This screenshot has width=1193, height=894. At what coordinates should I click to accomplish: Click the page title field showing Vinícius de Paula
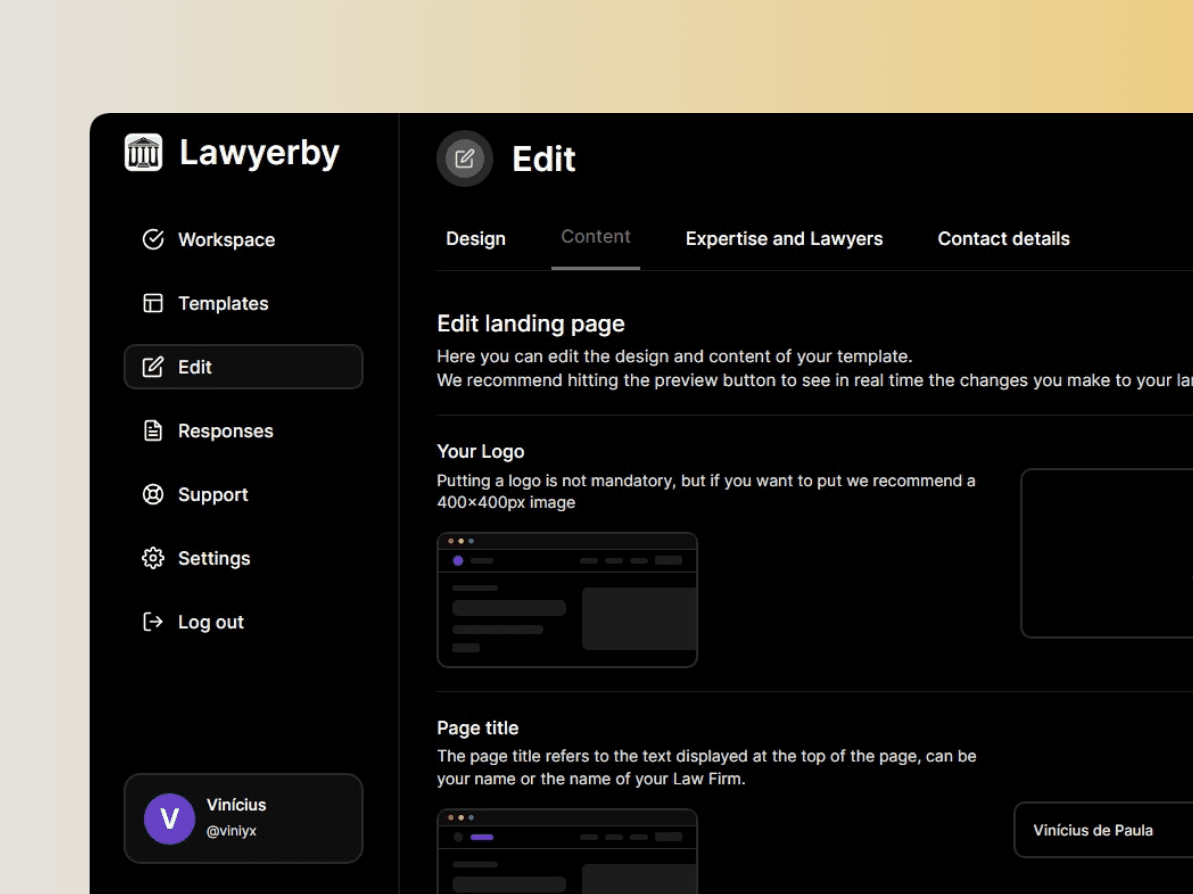[x=1103, y=830]
